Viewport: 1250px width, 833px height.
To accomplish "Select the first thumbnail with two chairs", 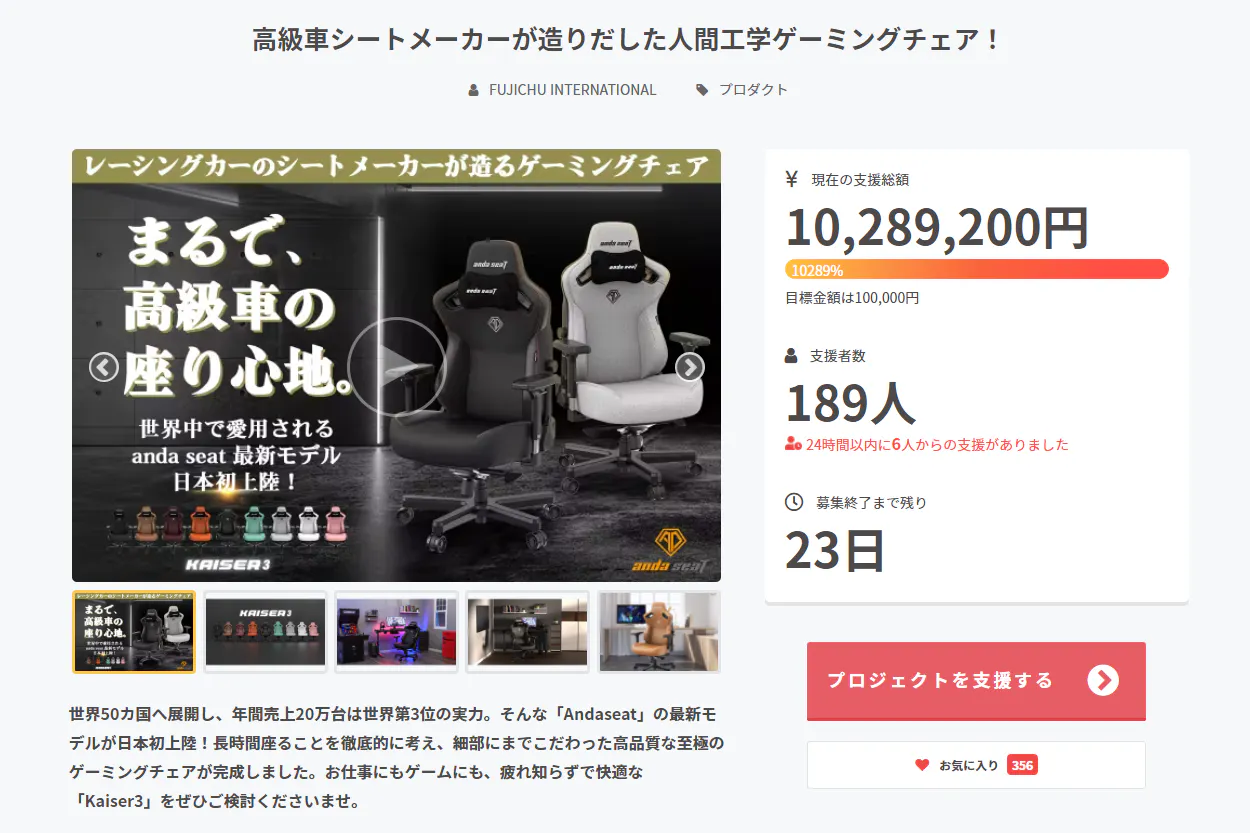I will point(134,632).
